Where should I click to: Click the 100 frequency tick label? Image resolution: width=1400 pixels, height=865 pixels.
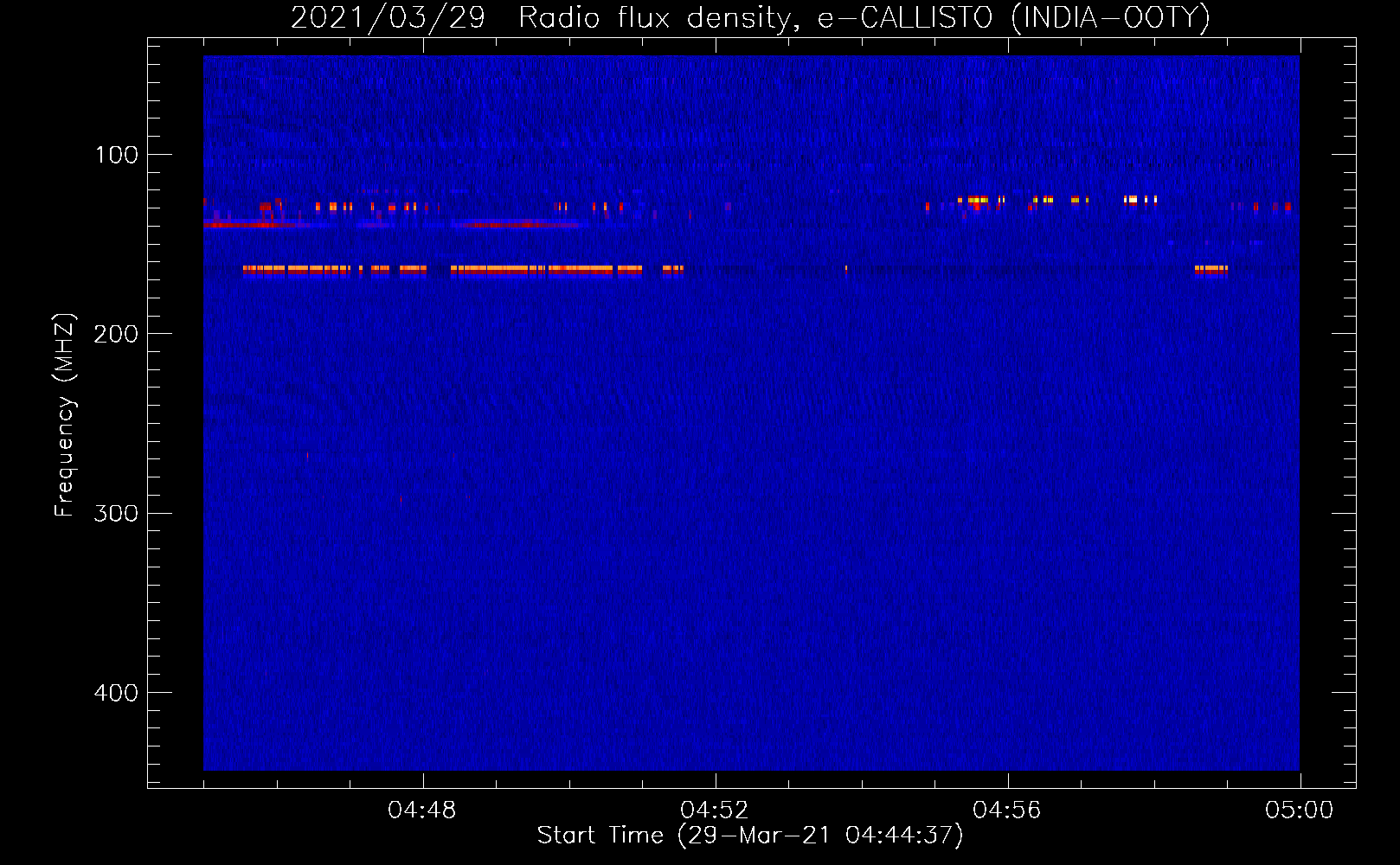[x=117, y=155]
